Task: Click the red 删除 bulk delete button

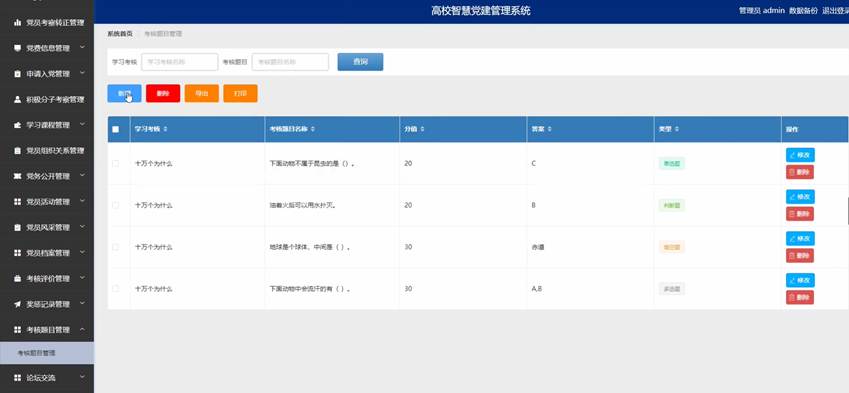Action: click(163, 93)
